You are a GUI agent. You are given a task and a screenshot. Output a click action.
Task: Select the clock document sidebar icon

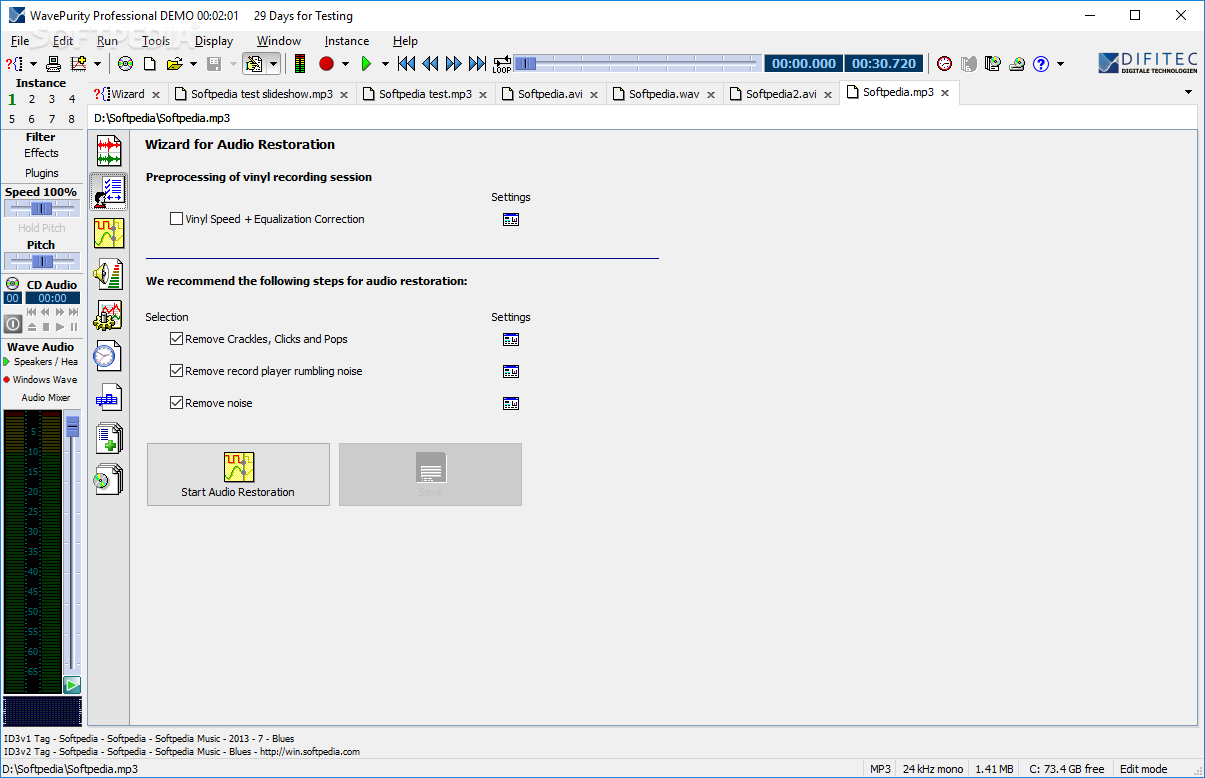coord(108,356)
